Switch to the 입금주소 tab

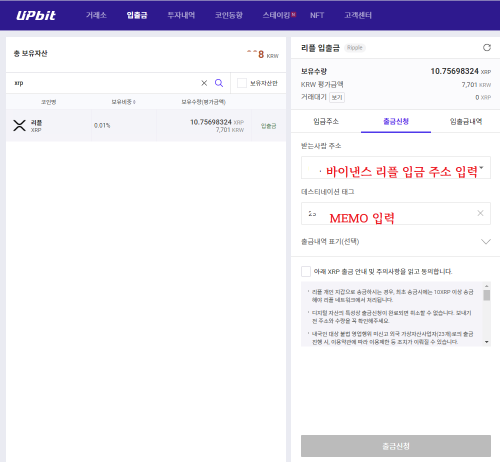(x=326, y=121)
